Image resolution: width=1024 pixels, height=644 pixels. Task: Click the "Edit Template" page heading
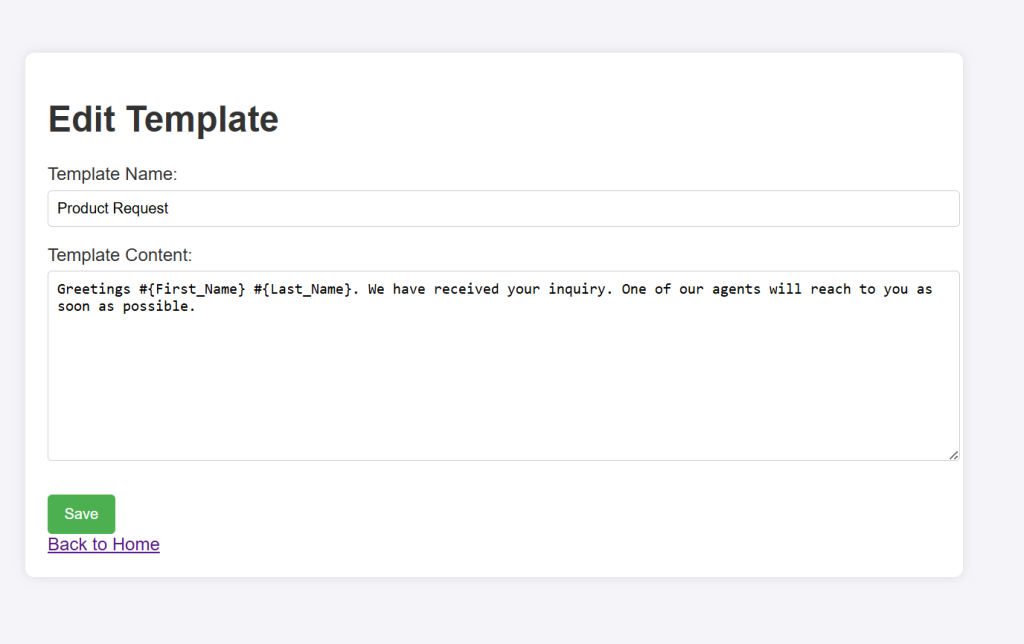[163, 119]
